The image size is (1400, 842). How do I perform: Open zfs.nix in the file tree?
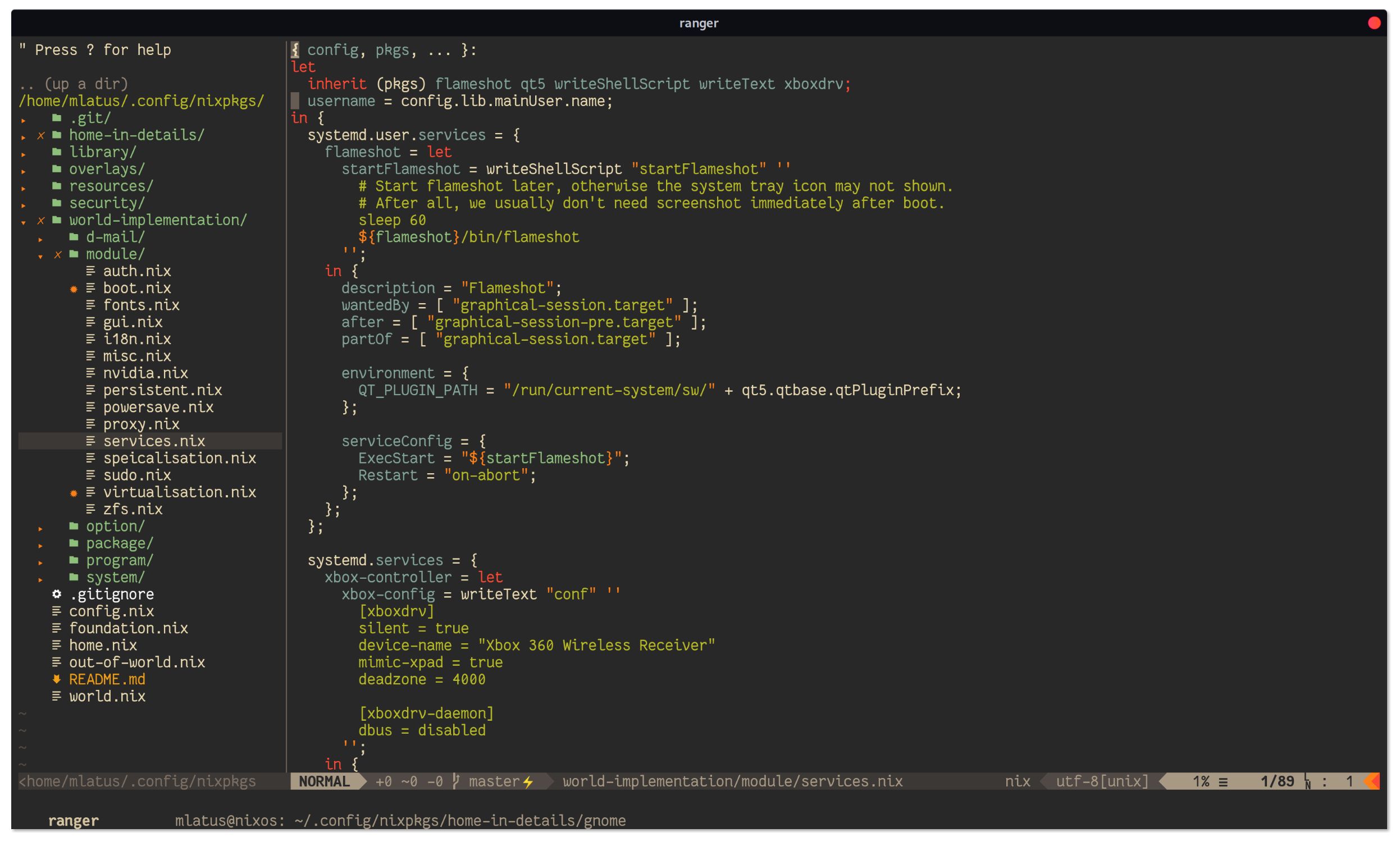(x=132, y=509)
